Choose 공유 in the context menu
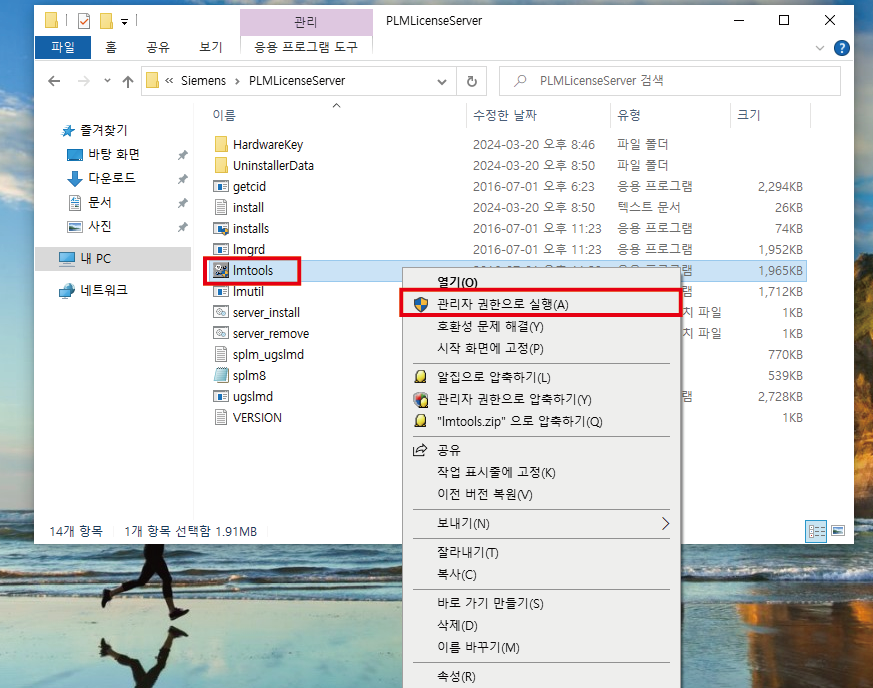 pyautogui.click(x=541, y=450)
